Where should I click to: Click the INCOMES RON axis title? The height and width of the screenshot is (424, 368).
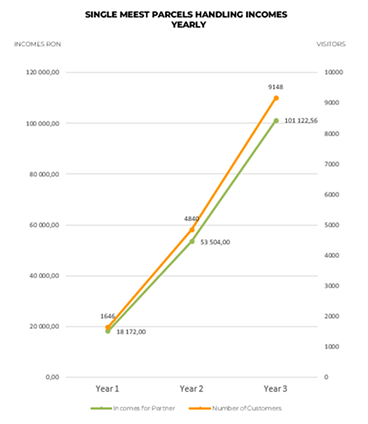37,44
